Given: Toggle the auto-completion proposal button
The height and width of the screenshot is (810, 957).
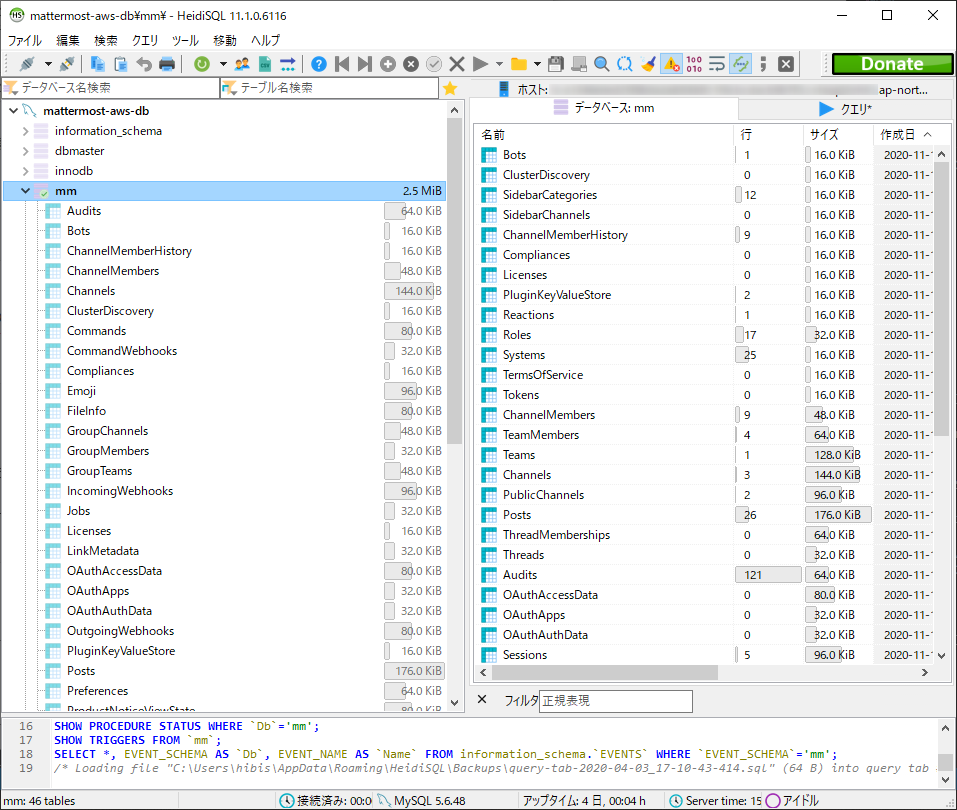Looking at the screenshot, I should (x=740, y=64).
